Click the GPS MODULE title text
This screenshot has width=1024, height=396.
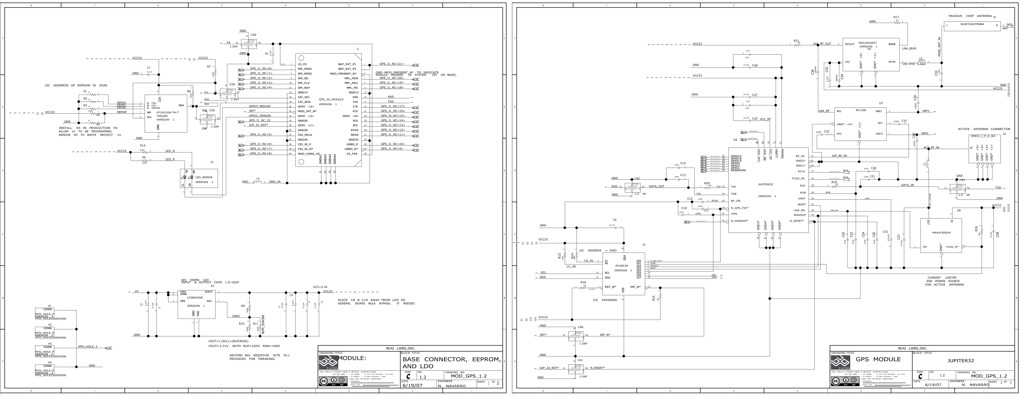tap(878, 360)
